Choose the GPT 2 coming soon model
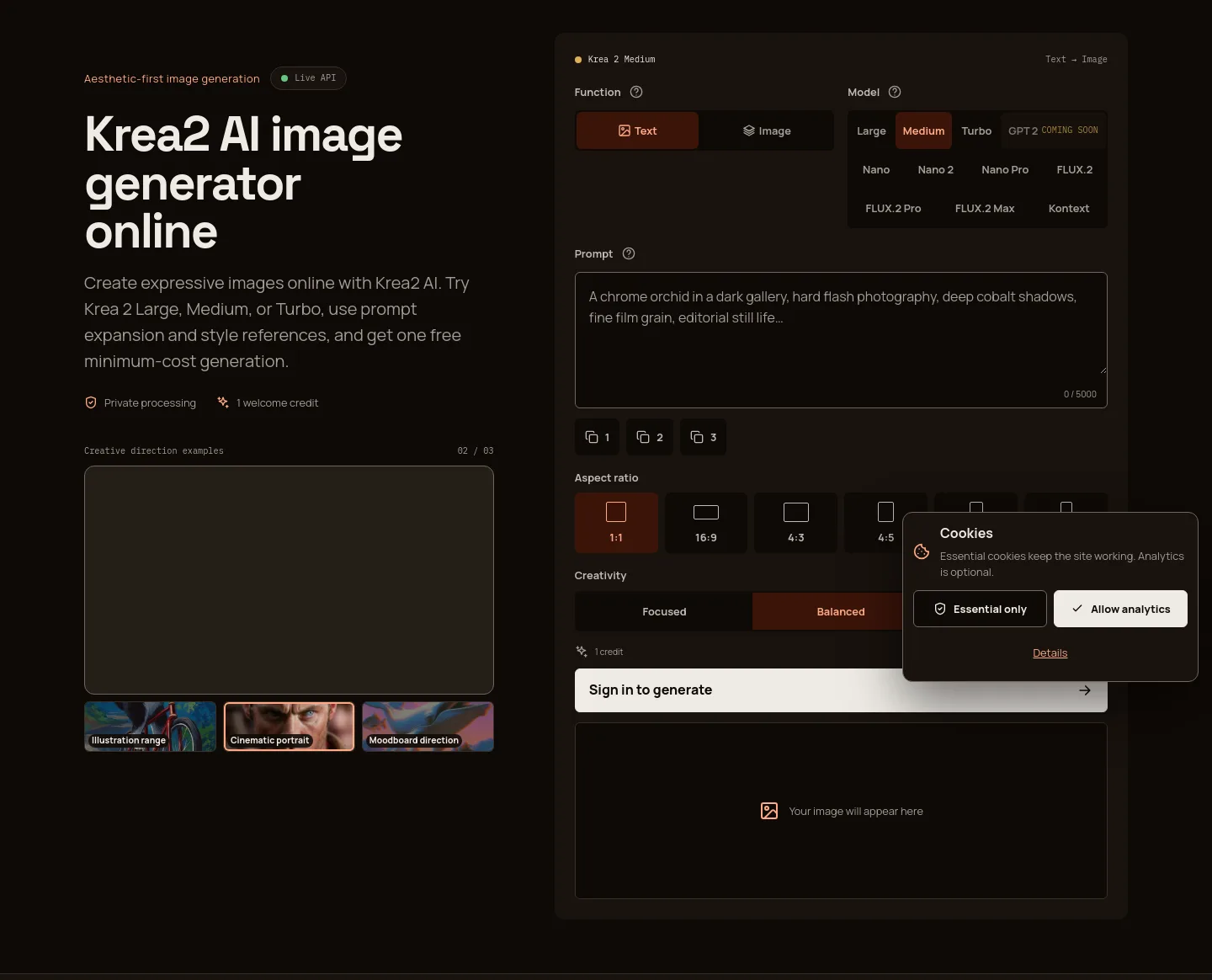This screenshot has height=980, width=1212. pos(1053,130)
